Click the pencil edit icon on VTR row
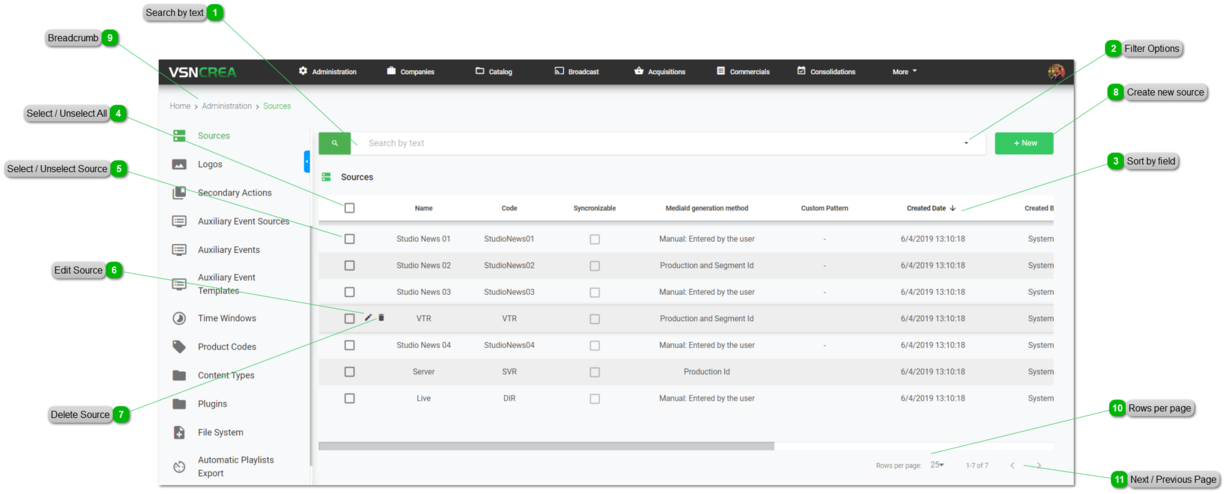Viewport: 1226px width, 494px height. (368, 318)
